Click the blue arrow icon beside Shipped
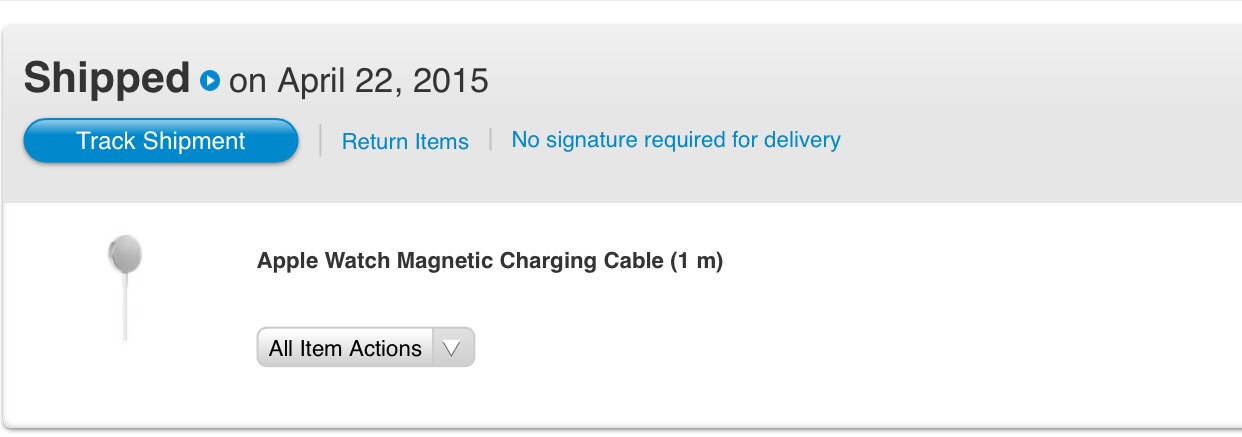The image size is (1242, 437). click(x=209, y=80)
